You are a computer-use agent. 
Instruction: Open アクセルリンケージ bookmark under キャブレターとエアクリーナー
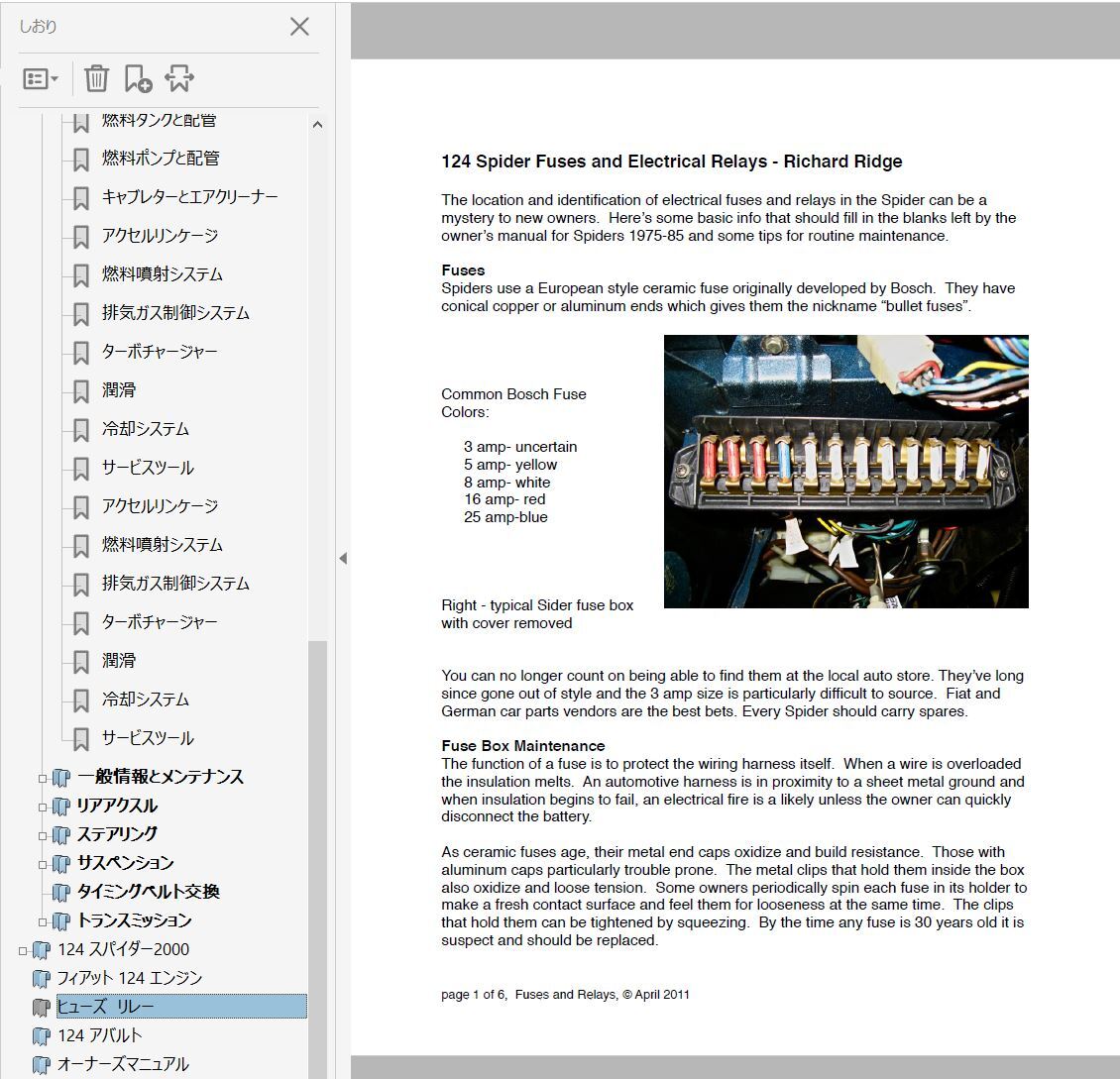tap(160, 235)
